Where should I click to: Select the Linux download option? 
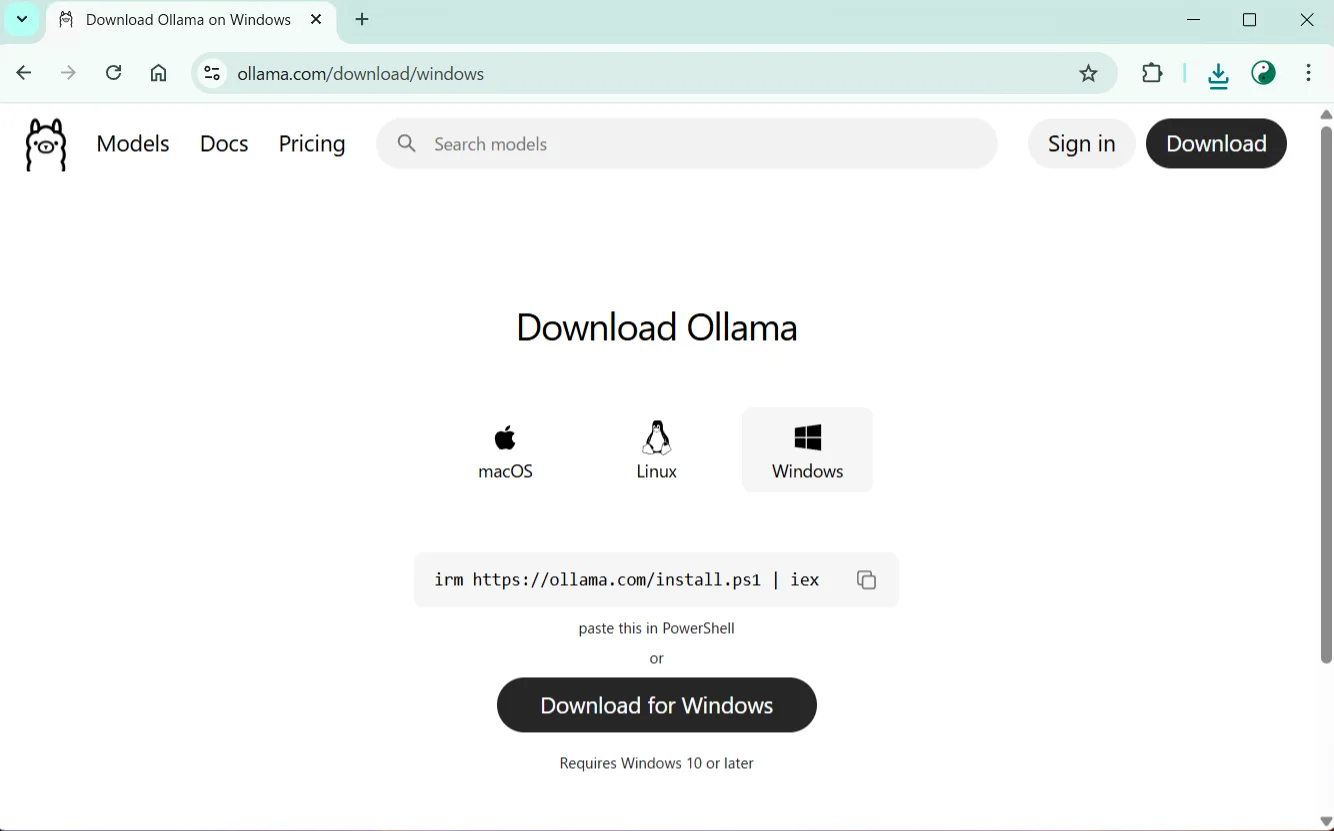[657, 450]
